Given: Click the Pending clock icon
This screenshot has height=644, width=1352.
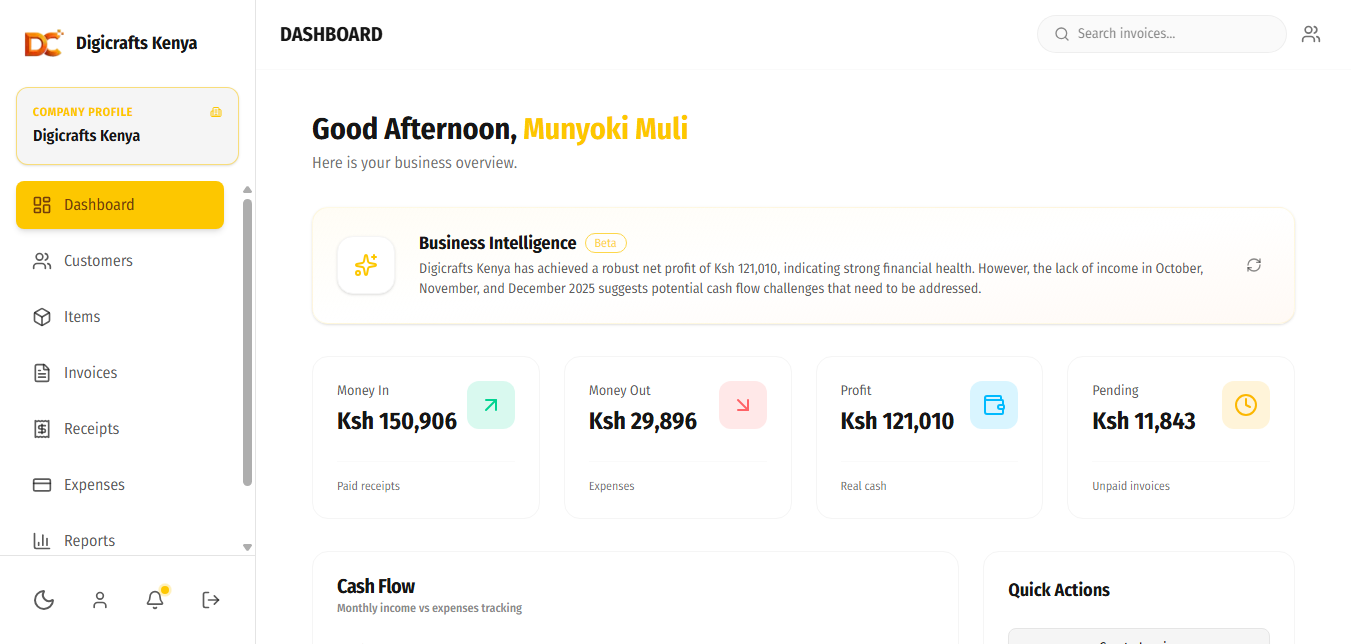Looking at the screenshot, I should tap(1246, 405).
